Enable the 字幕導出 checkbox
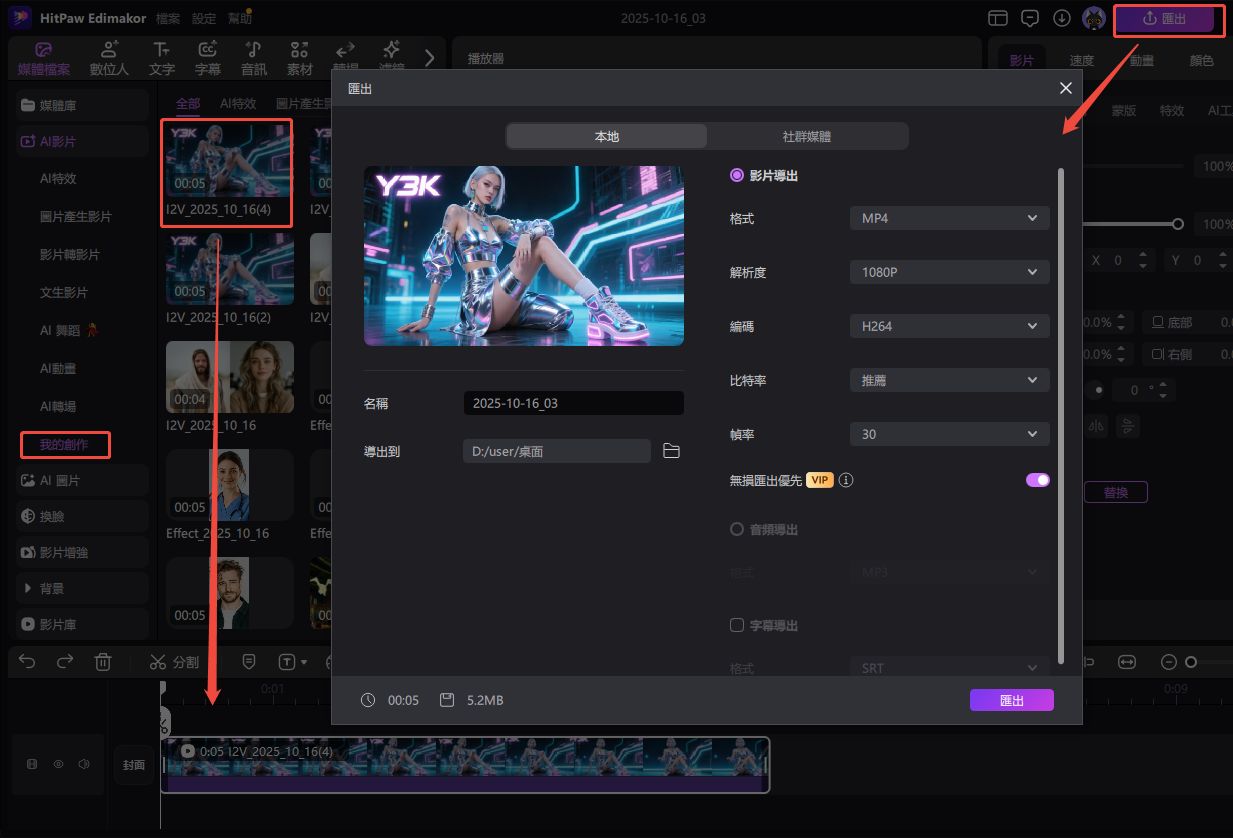This screenshot has height=838, width=1233. 737,625
